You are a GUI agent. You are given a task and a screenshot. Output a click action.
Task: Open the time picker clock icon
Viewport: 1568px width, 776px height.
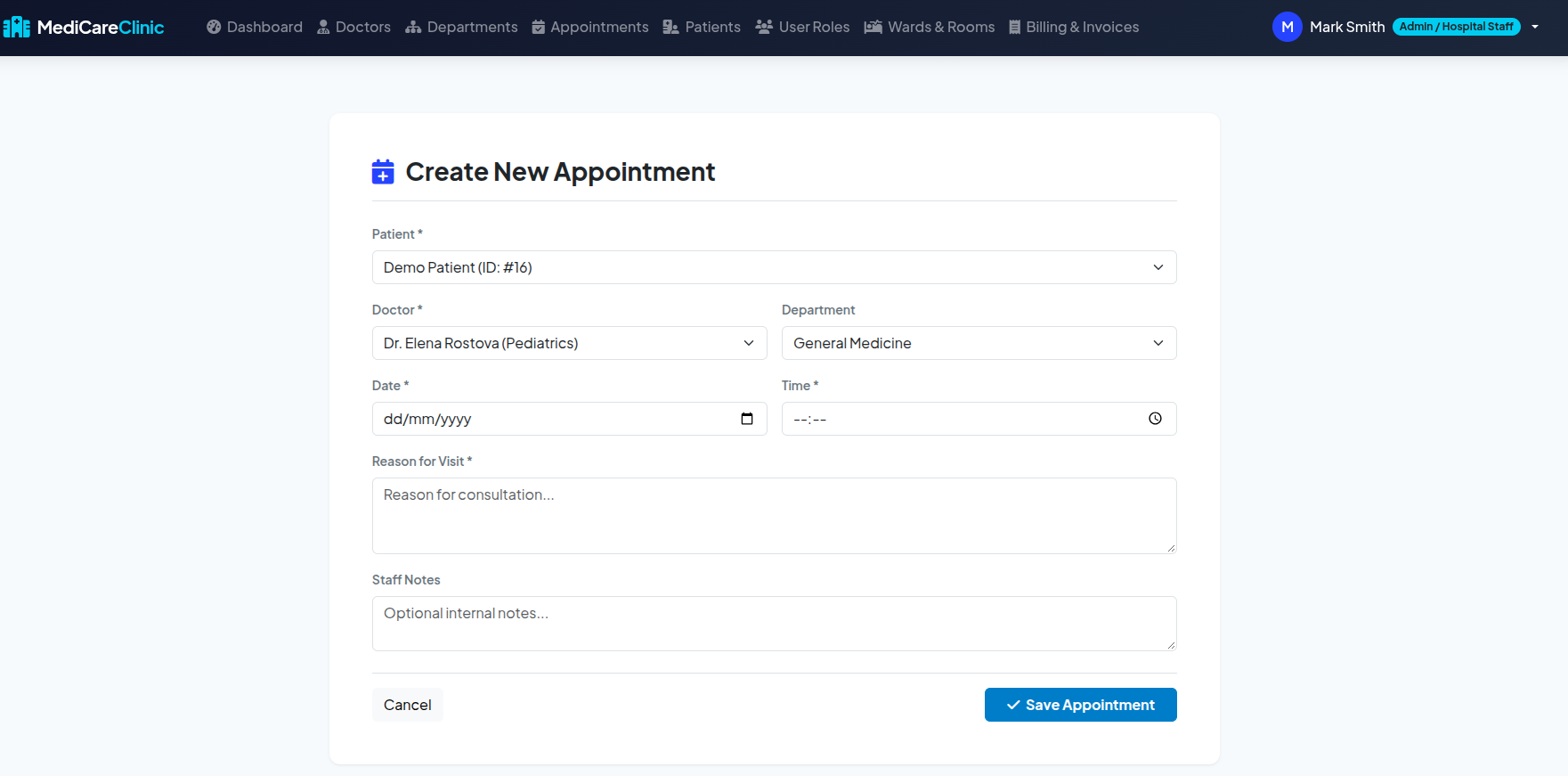click(1155, 419)
